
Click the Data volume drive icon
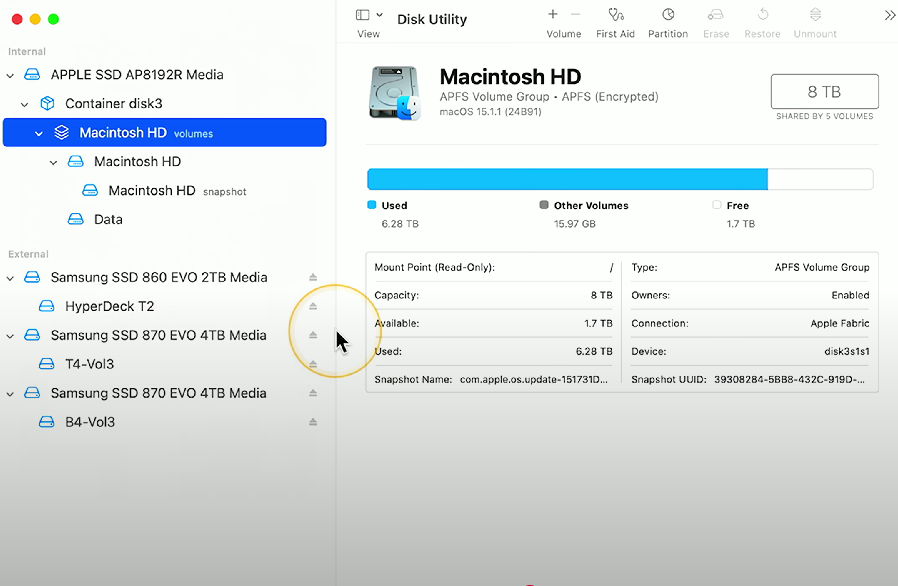(76, 219)
